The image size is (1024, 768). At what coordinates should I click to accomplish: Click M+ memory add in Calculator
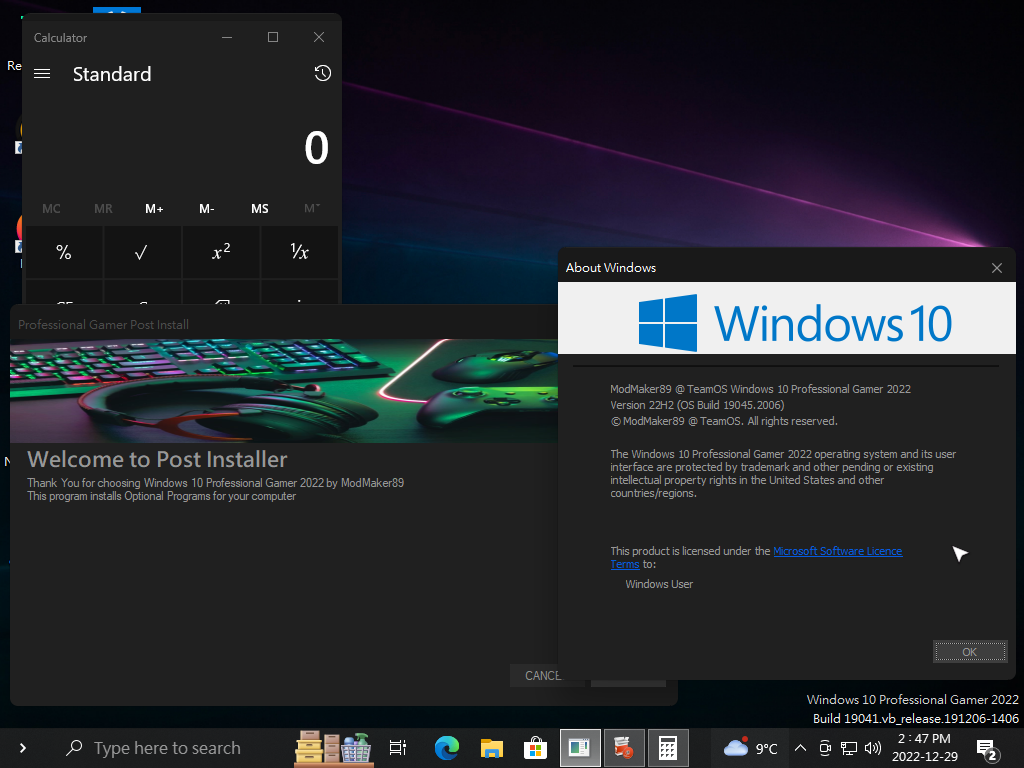(x=154, y=209)
